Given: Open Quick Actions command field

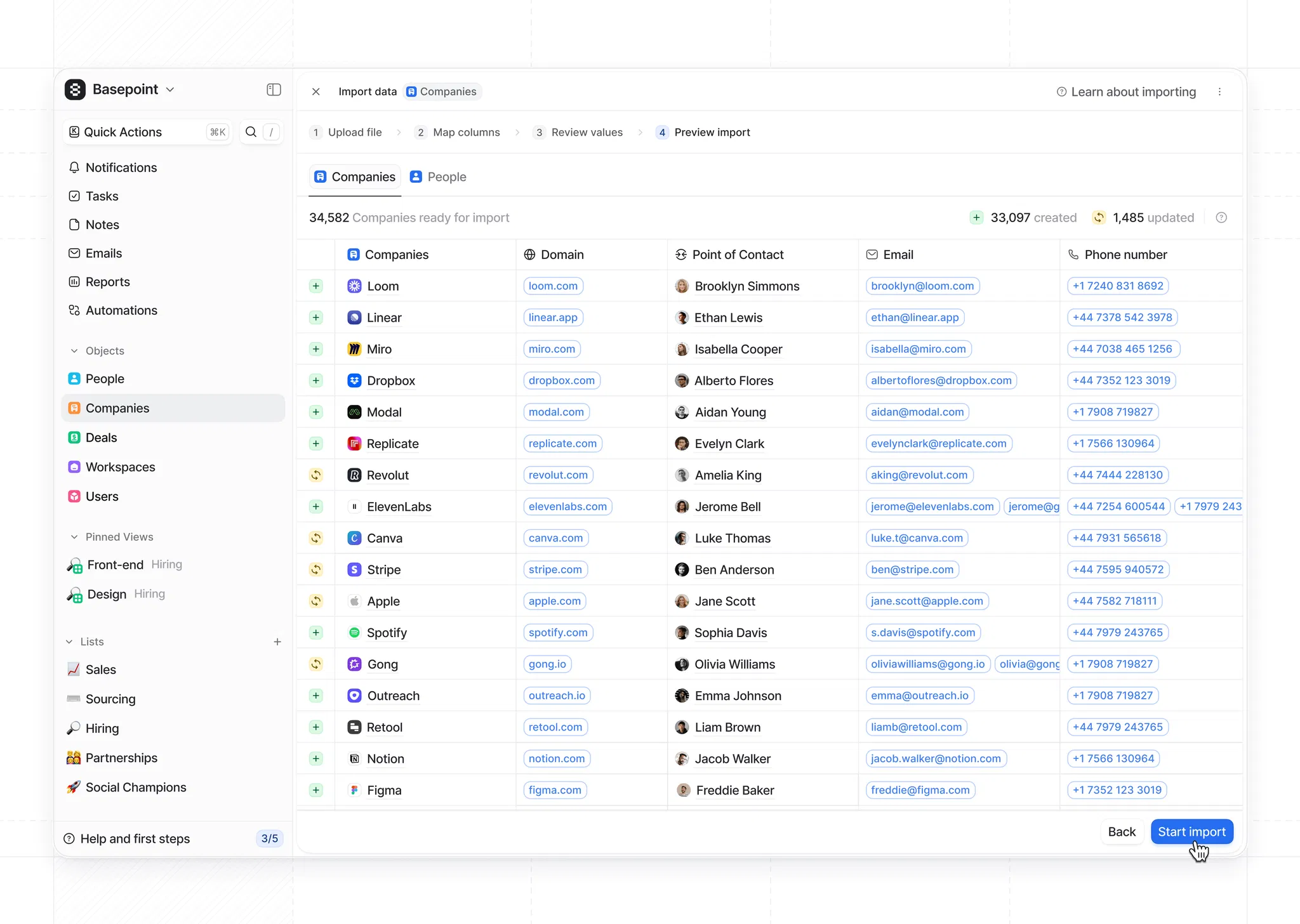Looking at the screenshot, I should pos(148,132).
